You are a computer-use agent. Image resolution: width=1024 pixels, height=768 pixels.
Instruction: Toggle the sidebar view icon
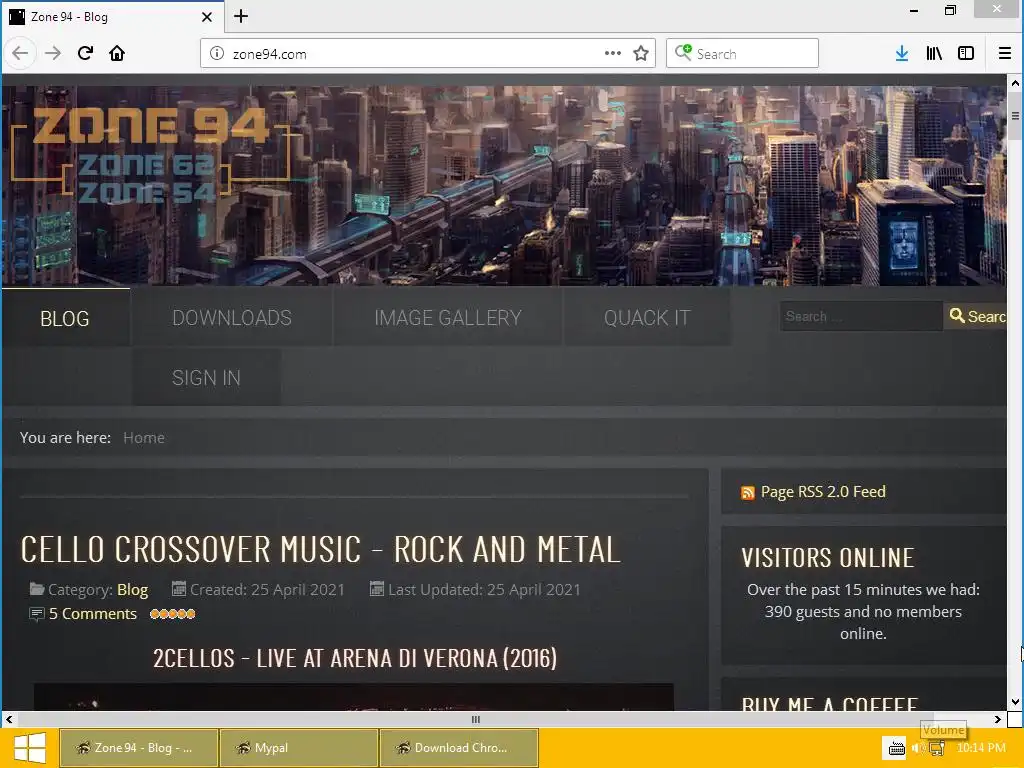pos(966,53)
